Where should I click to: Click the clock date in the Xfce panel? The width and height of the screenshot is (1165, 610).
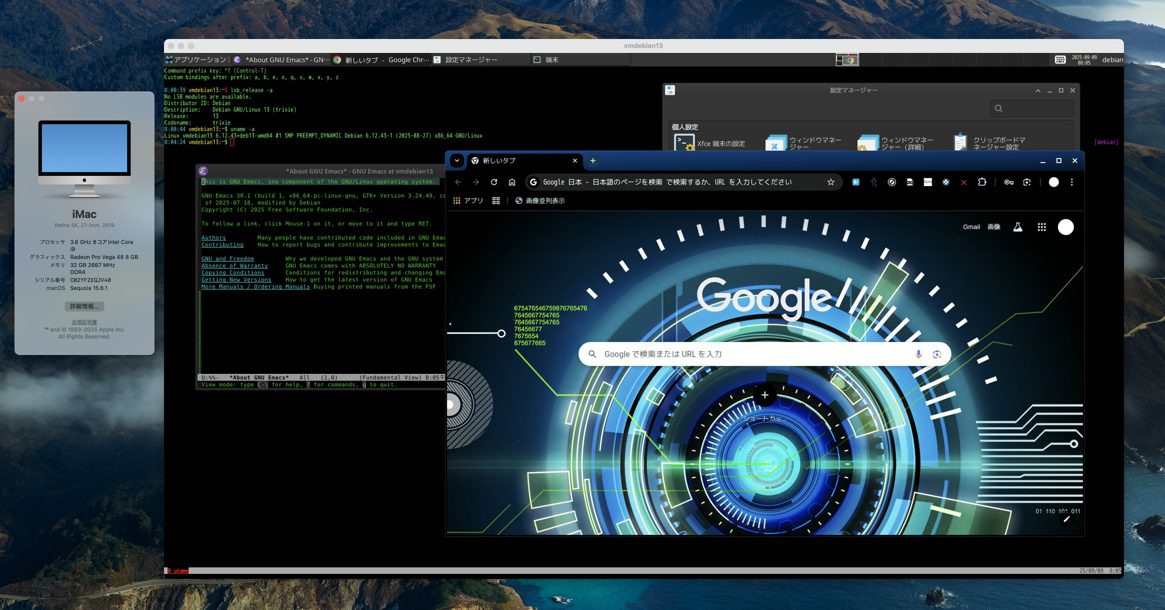(1084, 59)
